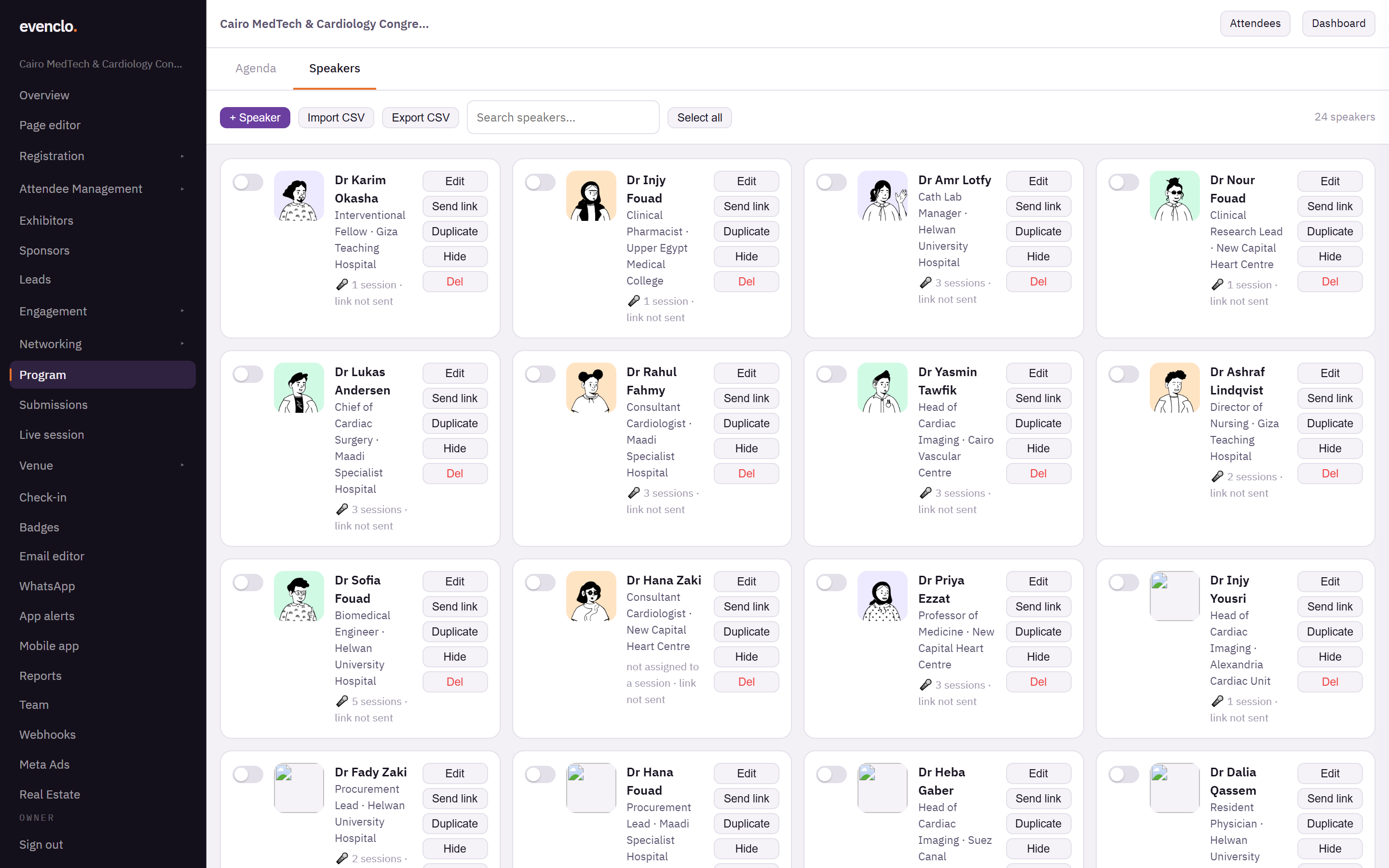Click the Import CSV button
The image size is (1389, 868).
click(x=336, y=118)
